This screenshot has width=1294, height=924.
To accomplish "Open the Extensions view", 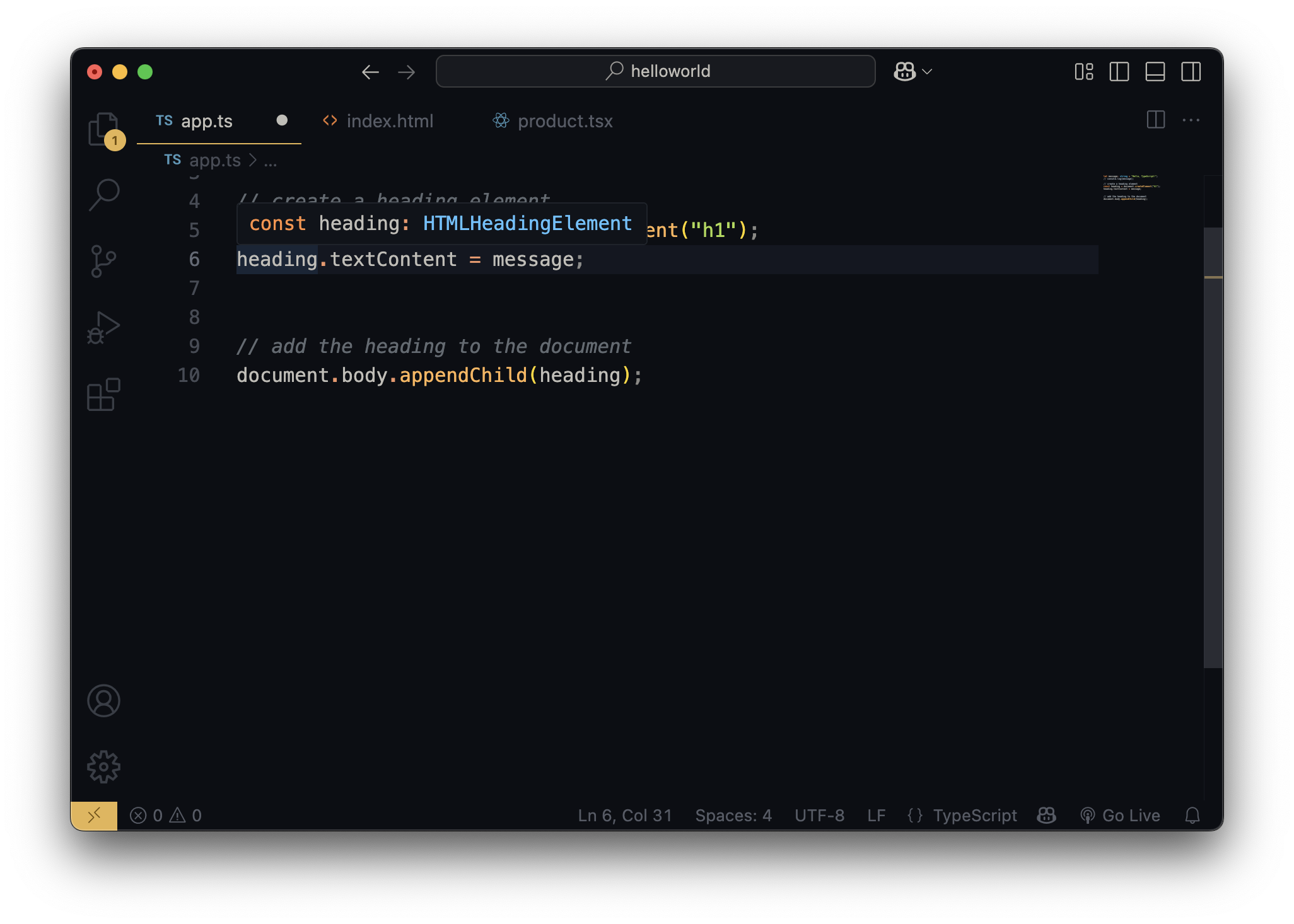I will [103, 395].
